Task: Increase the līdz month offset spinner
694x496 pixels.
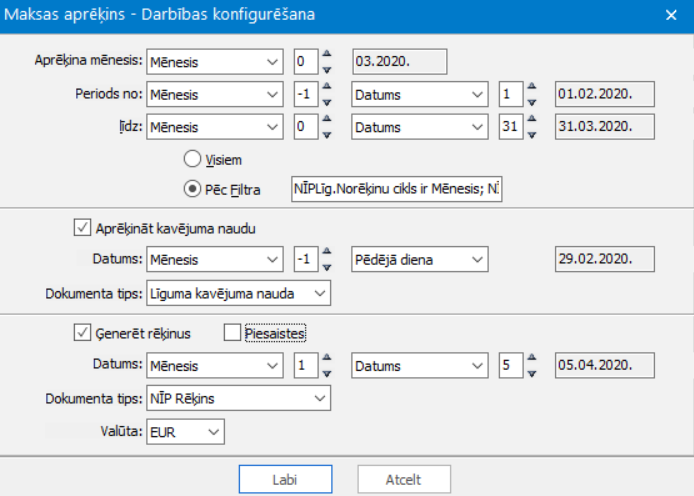Action: pos(327,121)
